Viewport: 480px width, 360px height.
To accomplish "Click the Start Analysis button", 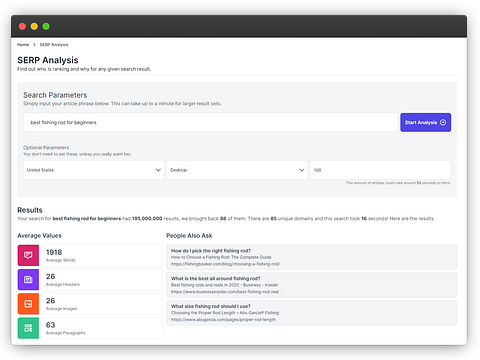I will click(x=426, y=122).
